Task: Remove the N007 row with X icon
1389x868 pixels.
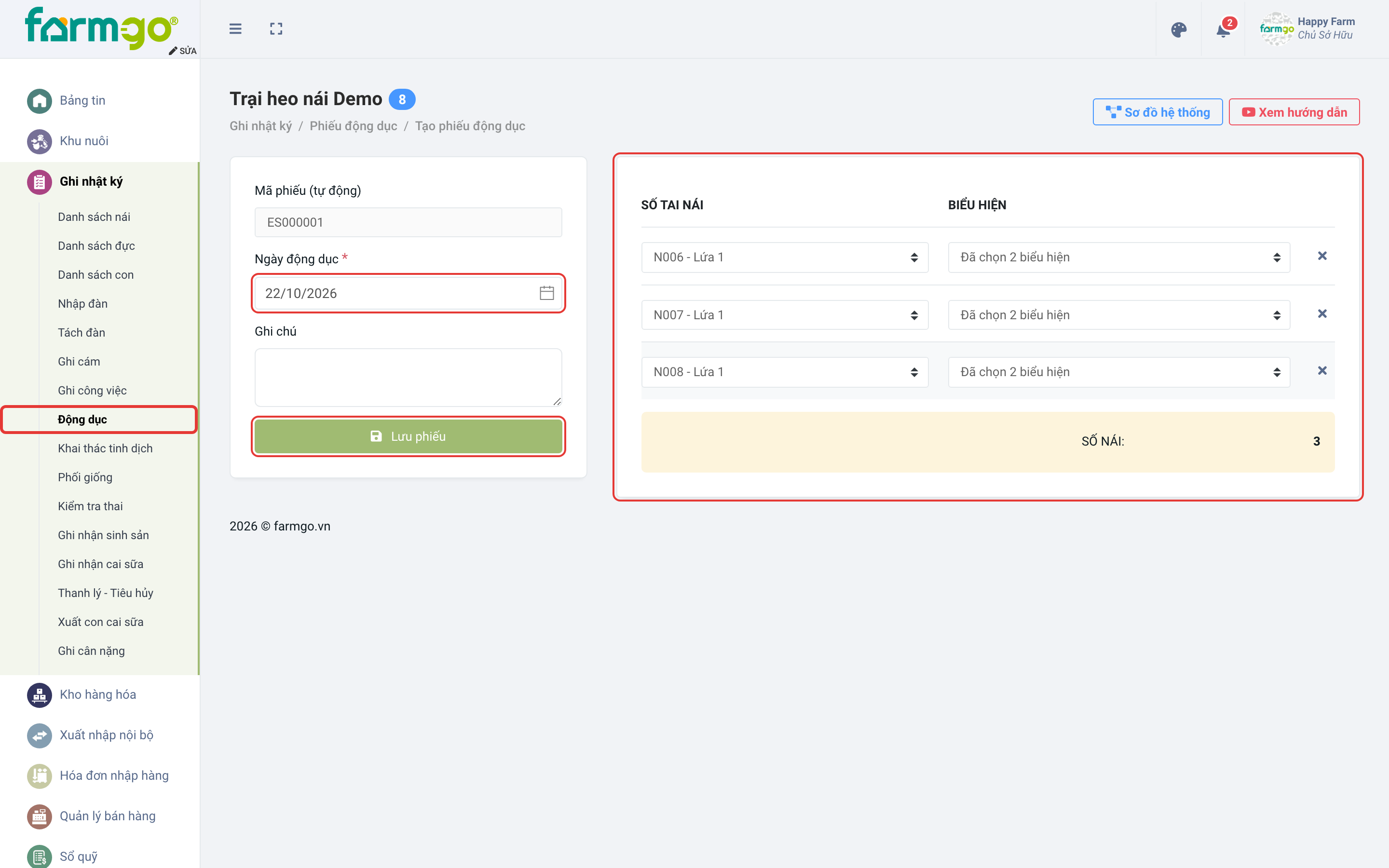Action: tap(1322, 314)
